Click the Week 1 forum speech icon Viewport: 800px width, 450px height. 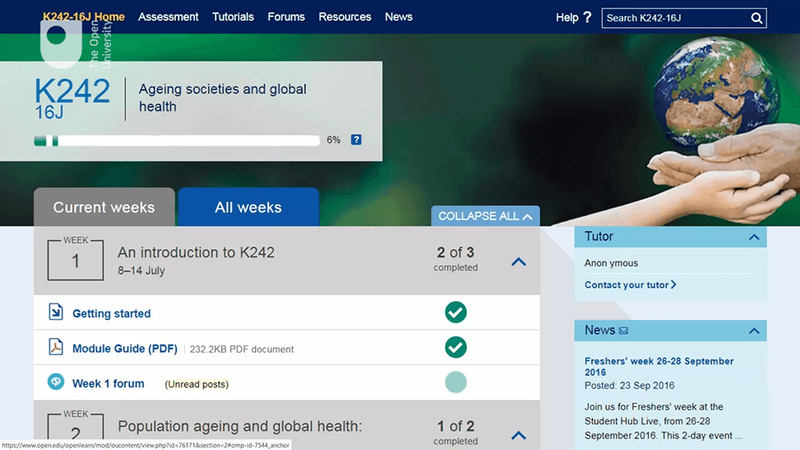(x=56, y=382)
